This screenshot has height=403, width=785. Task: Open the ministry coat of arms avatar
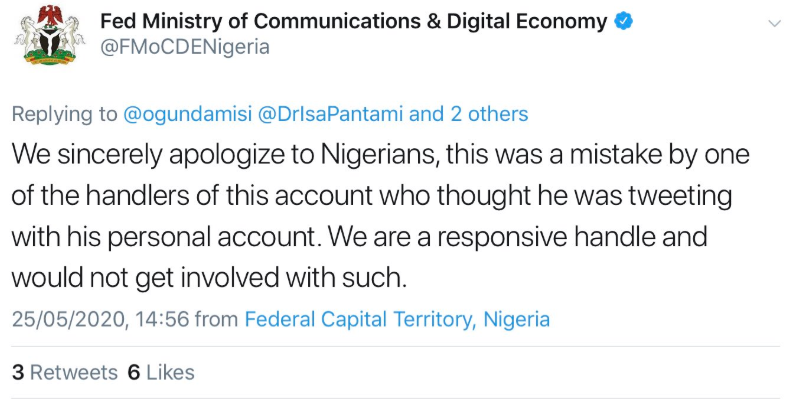click(49, 36)
